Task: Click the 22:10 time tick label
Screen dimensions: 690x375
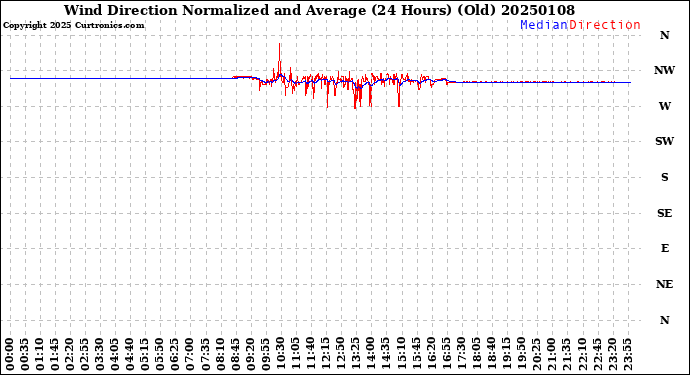Action: point(582,354)
